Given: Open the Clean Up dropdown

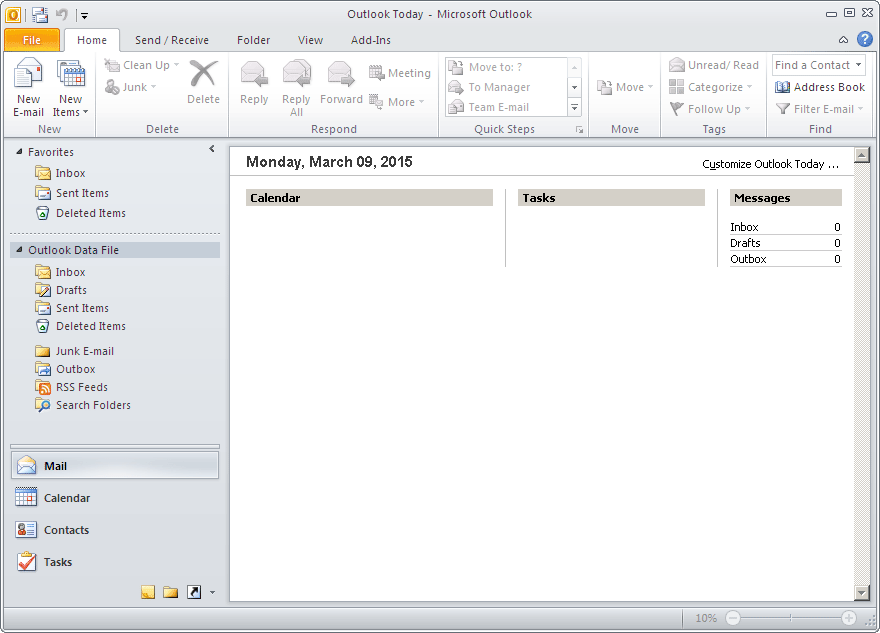Looking at the screenshot, I should [142, 65].
